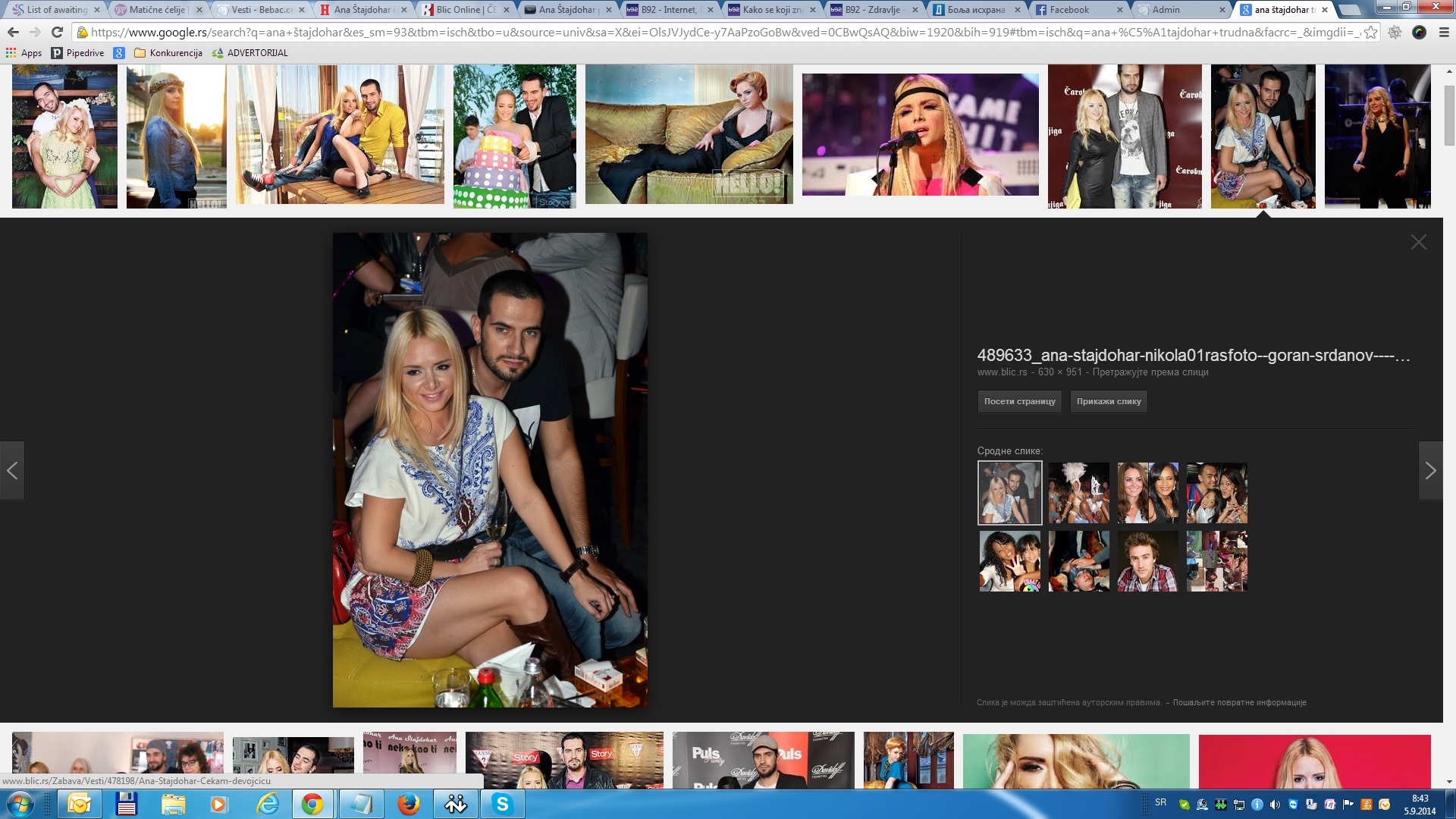The image size is (1456, 819).
Task: Open the Apps bookmarks shortcut
Action: [24, 53]
